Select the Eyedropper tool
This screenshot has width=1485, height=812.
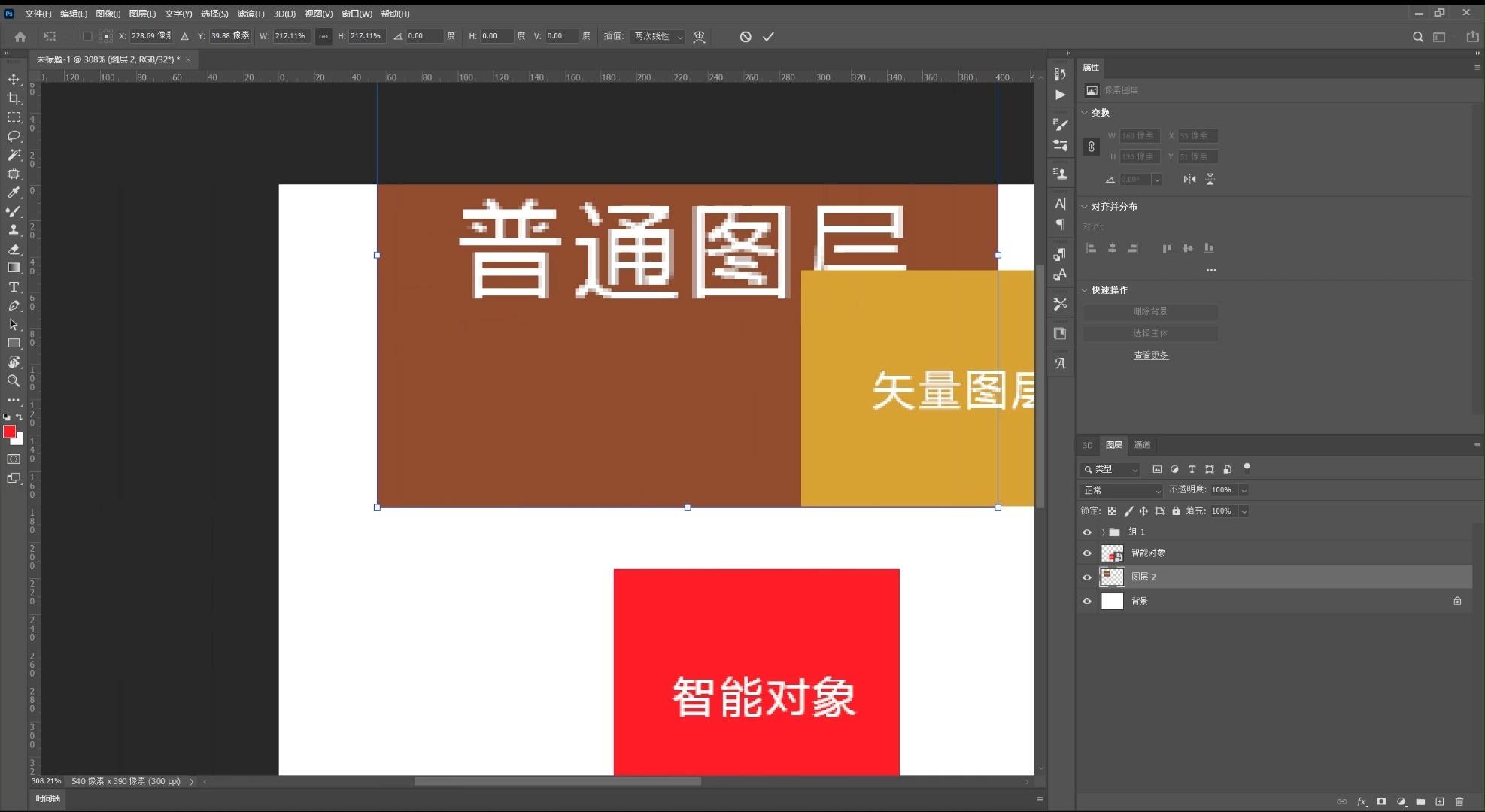pos(14,192)
